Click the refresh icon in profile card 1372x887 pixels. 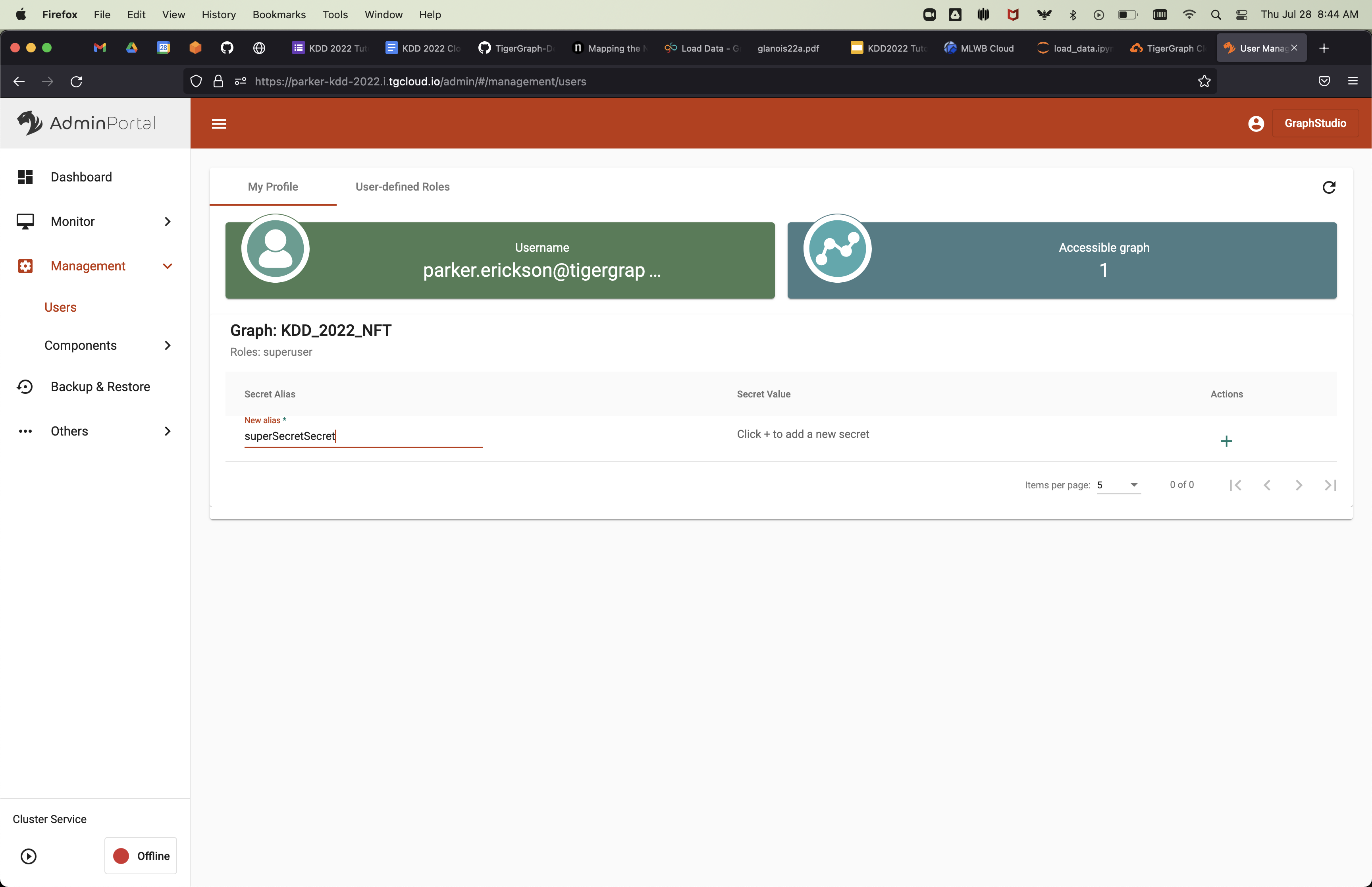coord(1329,187)
